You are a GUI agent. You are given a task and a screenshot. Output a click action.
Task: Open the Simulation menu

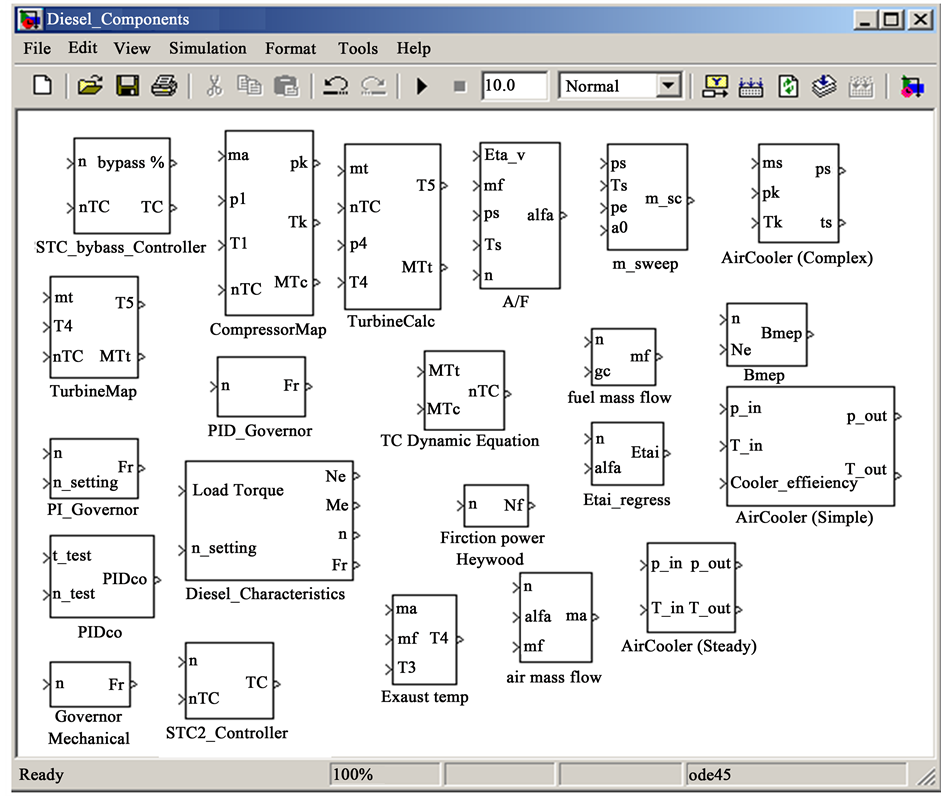(x=207, y=48)
